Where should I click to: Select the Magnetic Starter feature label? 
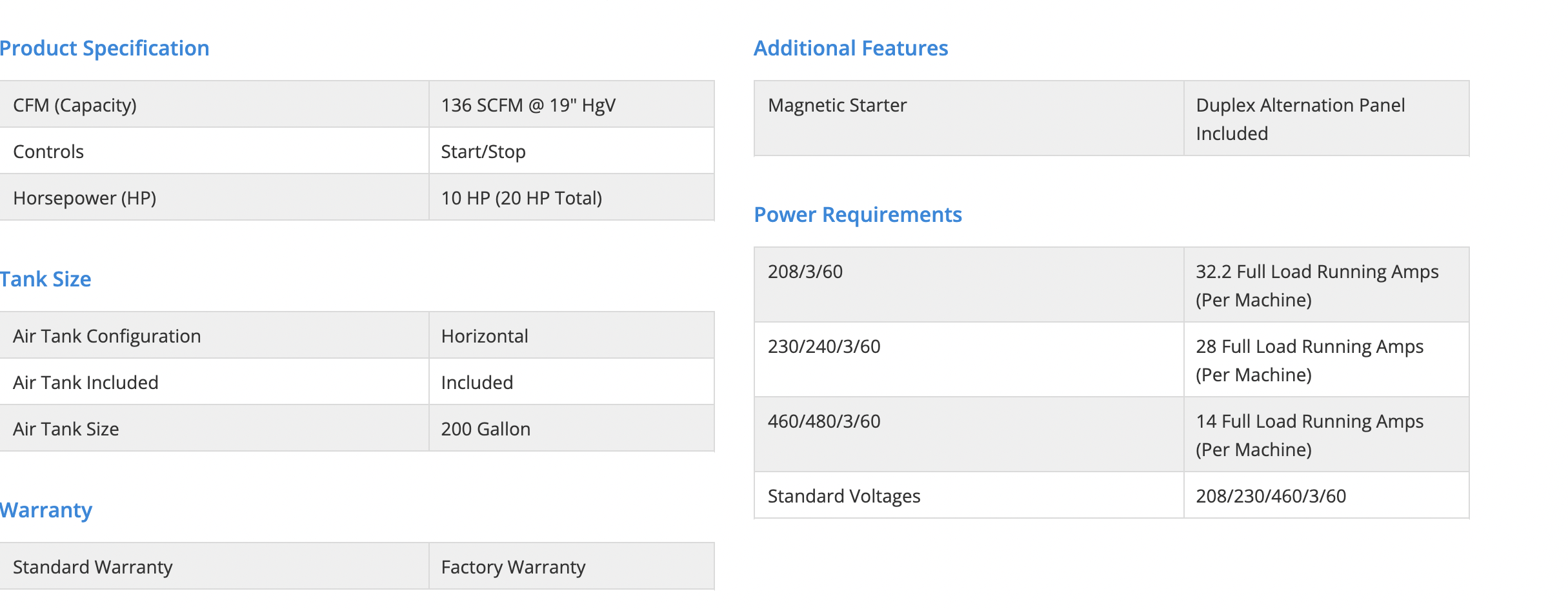(837, 105)
